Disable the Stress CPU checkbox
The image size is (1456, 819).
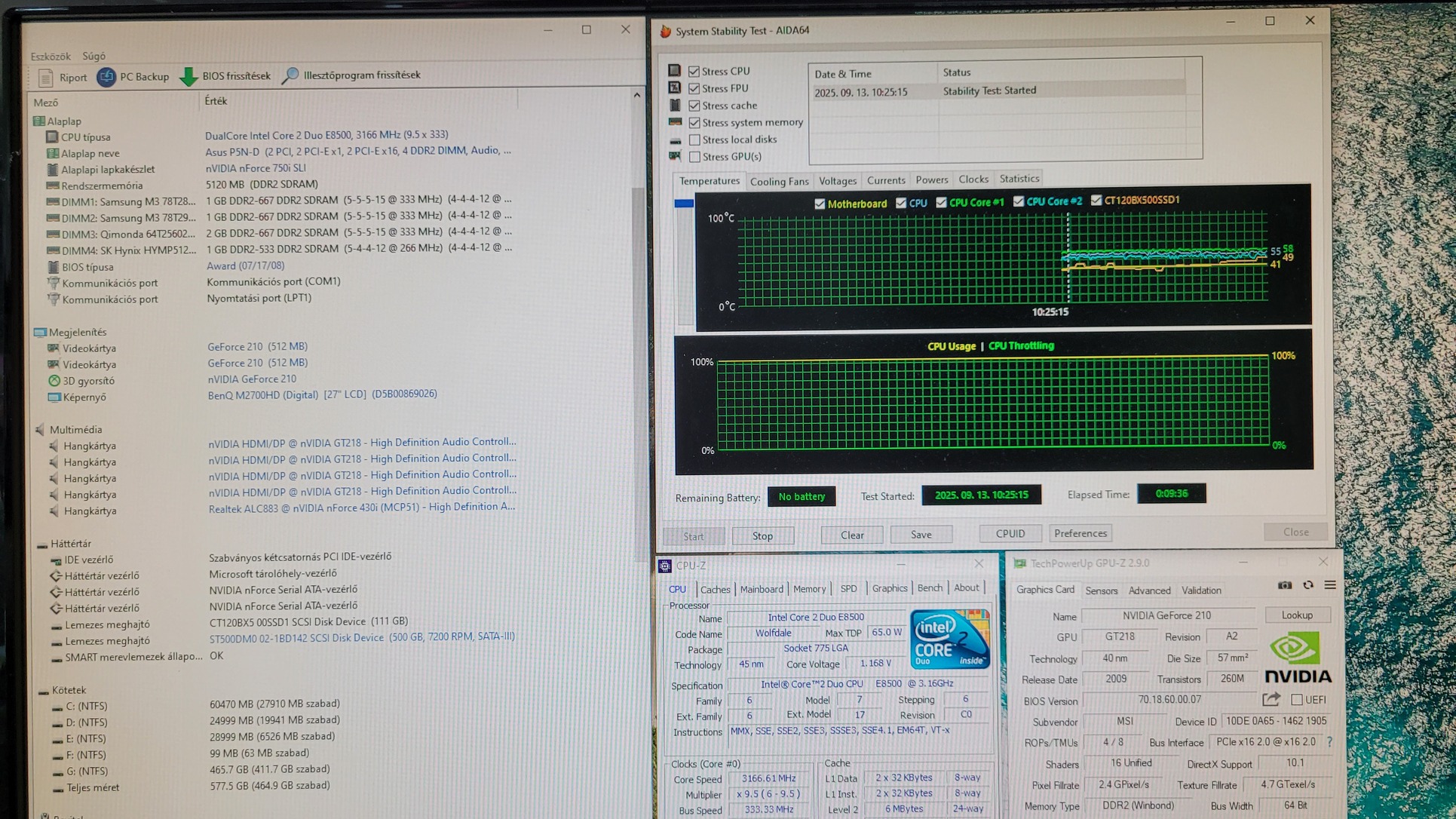(x=694, y=71)
